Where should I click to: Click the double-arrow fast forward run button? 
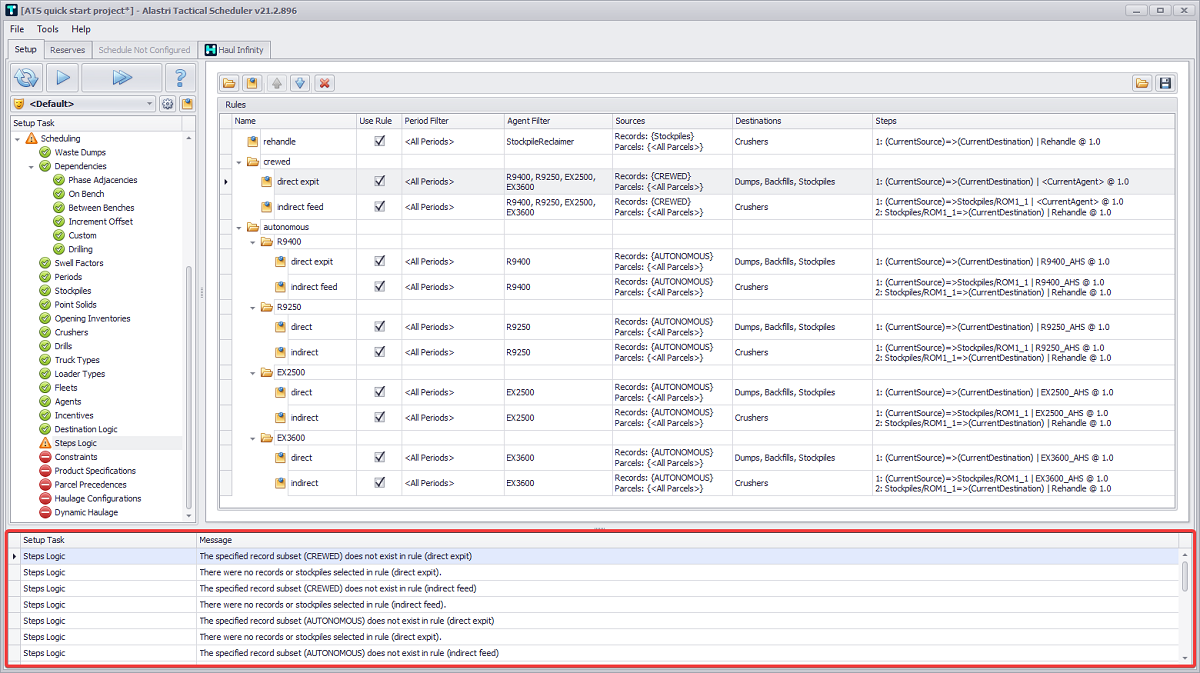tap(121, 77)
